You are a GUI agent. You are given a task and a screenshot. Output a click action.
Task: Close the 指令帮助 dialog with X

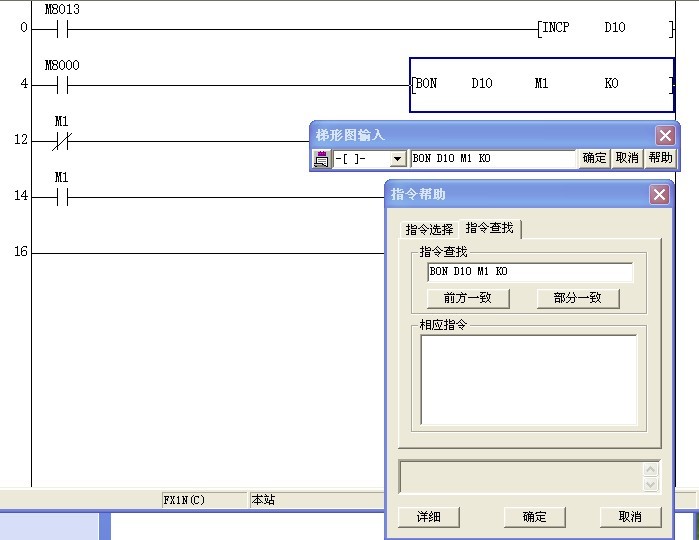pyautogui.click(x=659, y=195)
